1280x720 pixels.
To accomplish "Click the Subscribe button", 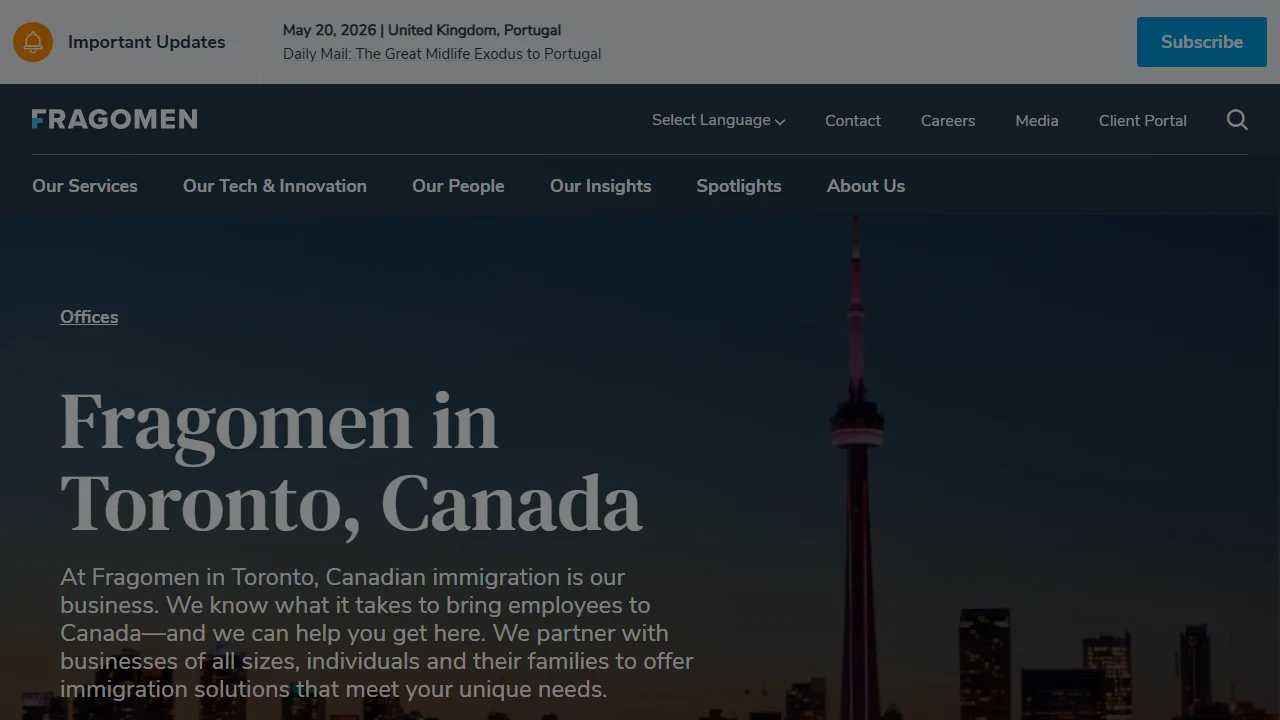I will (1202, 42).
